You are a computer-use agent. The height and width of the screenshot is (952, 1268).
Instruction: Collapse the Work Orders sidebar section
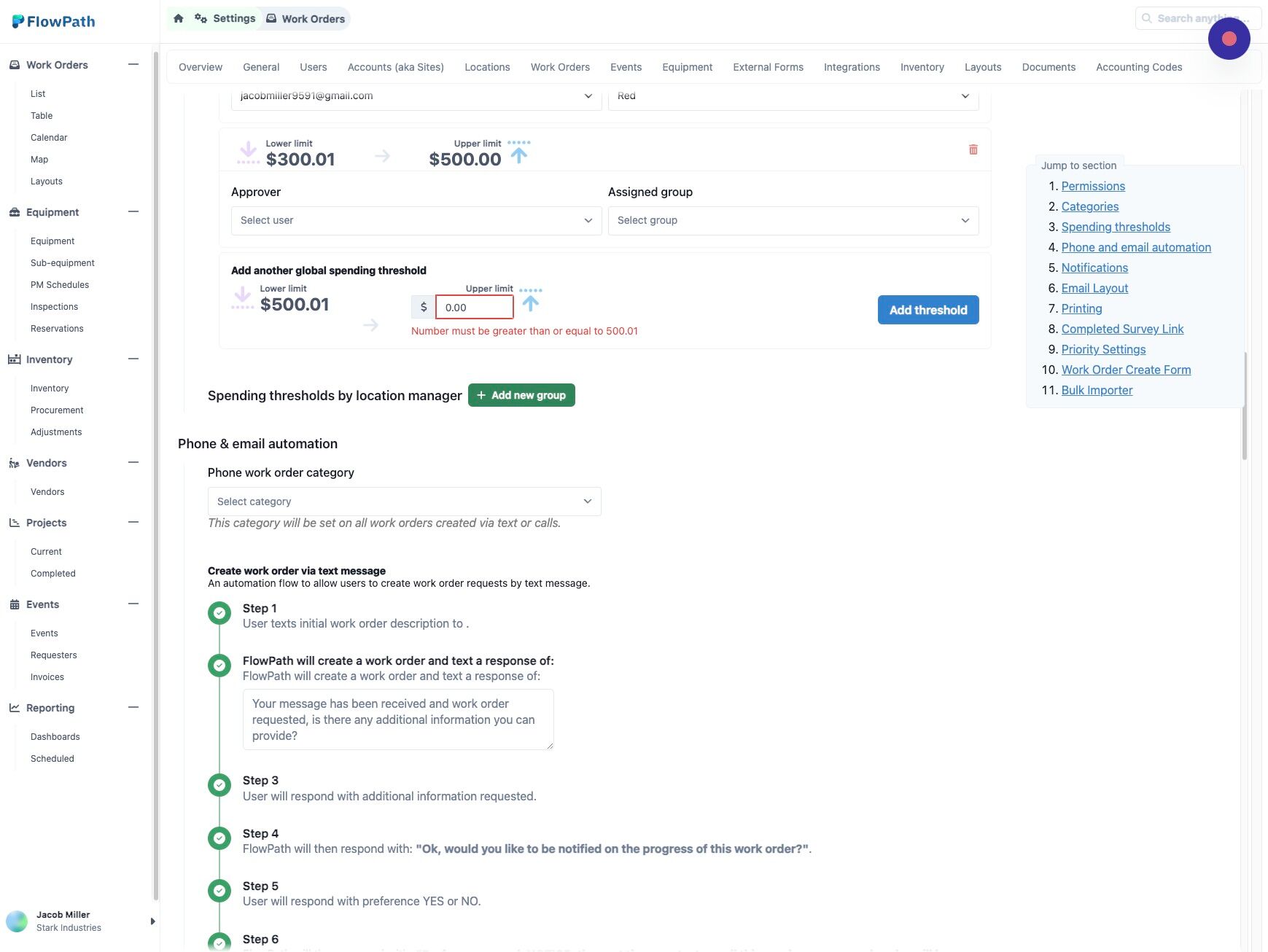tap(133, 64)
